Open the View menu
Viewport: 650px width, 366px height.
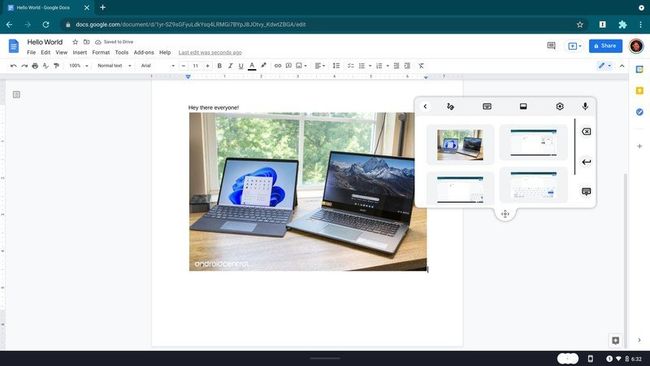[61, 53]
